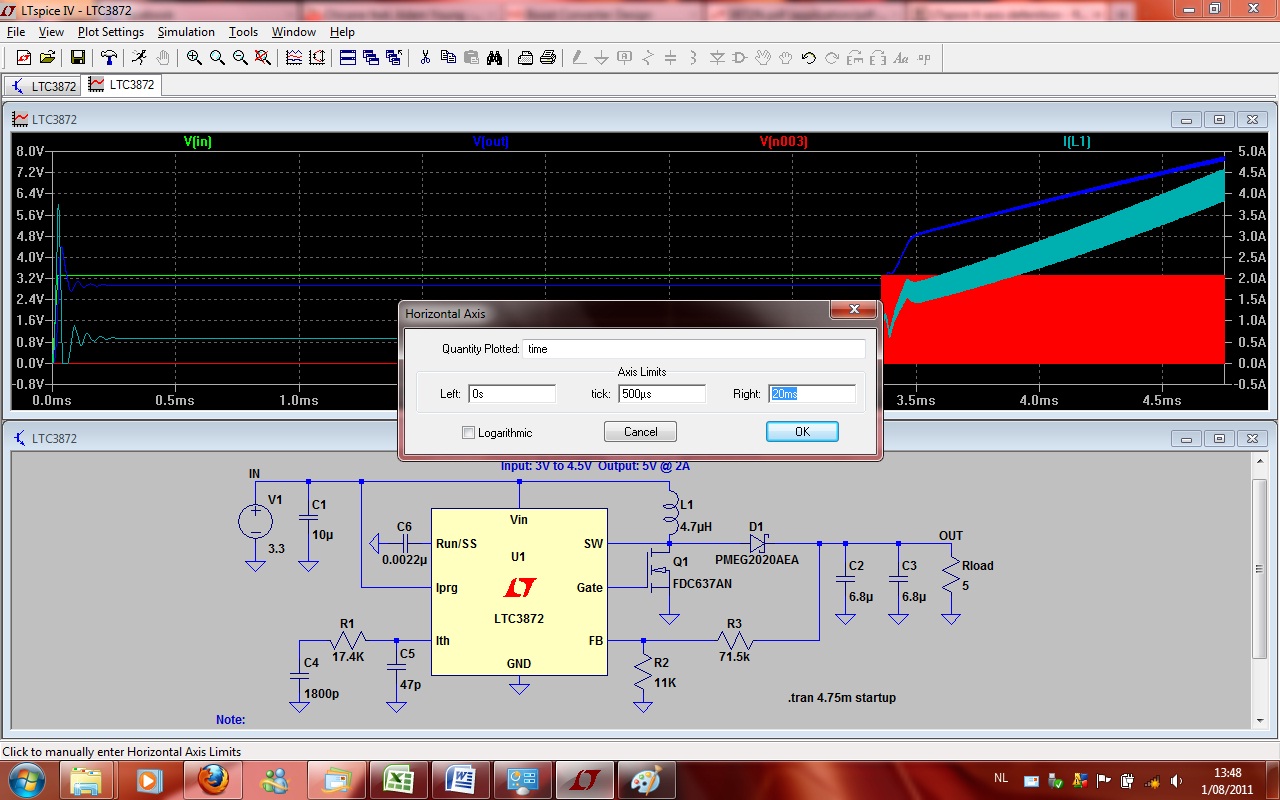The height and width of the screenshot is (800, 1280).
Task: Click the Close All Windows icon
Action: tap(394, 58)
